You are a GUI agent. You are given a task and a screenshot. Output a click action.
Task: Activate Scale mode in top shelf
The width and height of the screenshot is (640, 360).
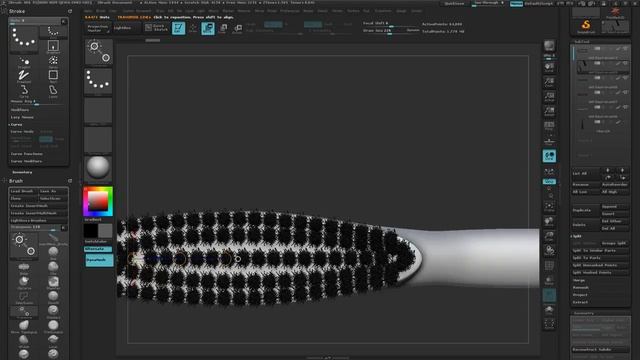223,28
